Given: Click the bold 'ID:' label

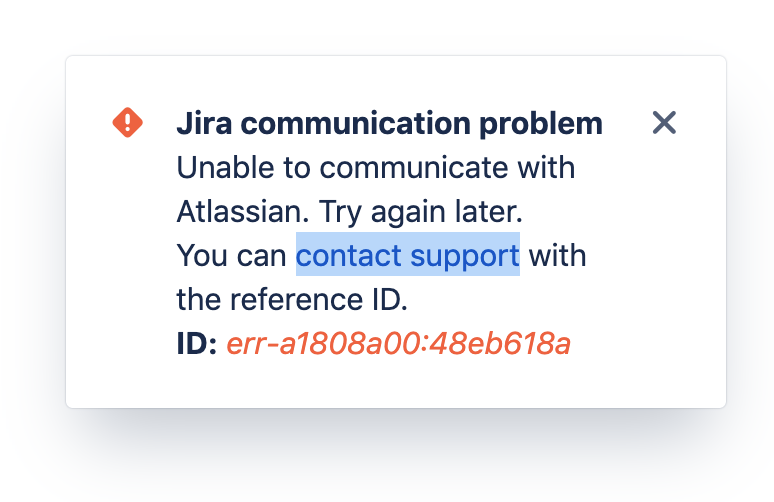Looking at the screenshot, I should 196,343.
